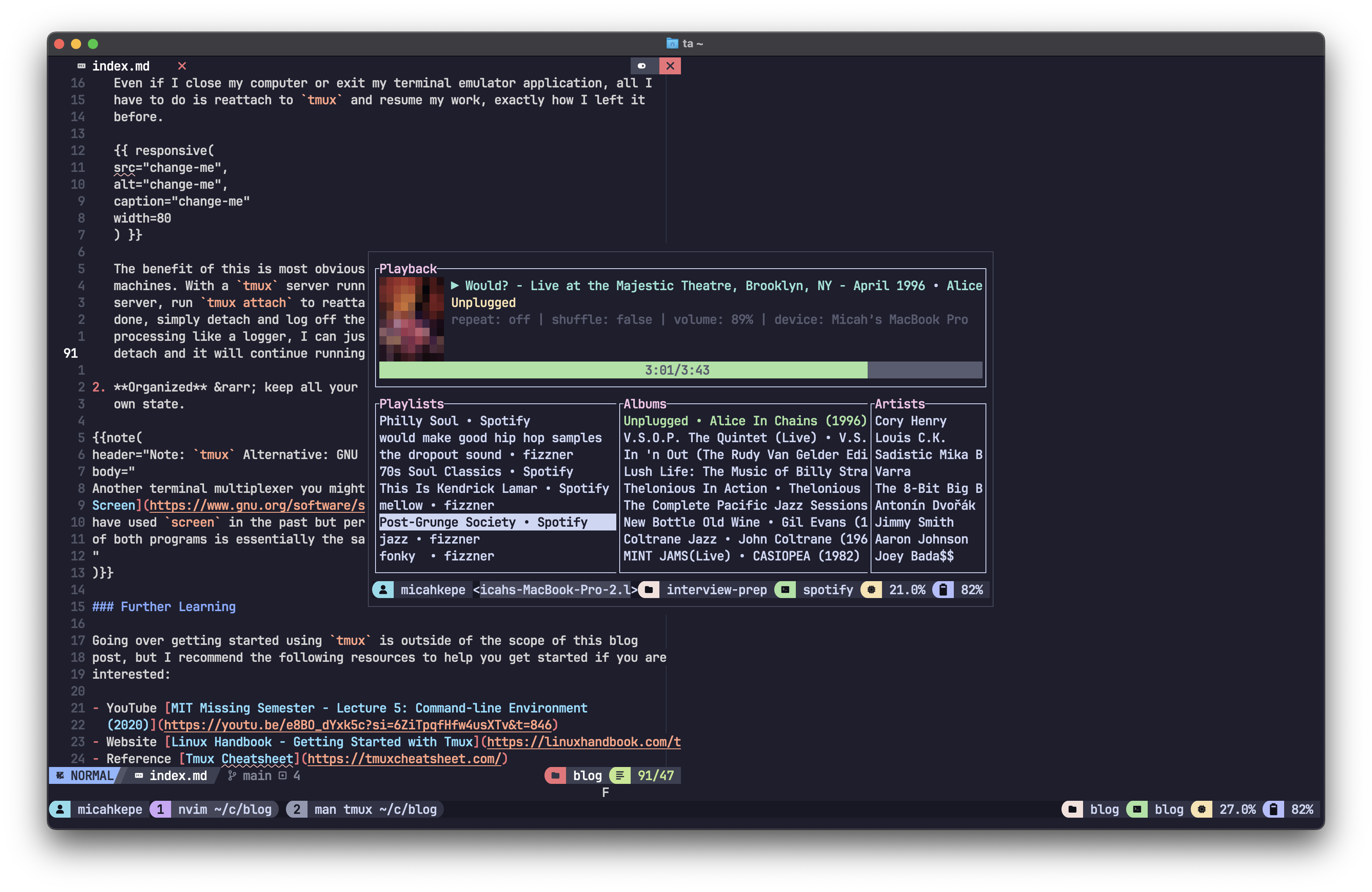Open the Coltrane Jazz album

tap(745, 539)
